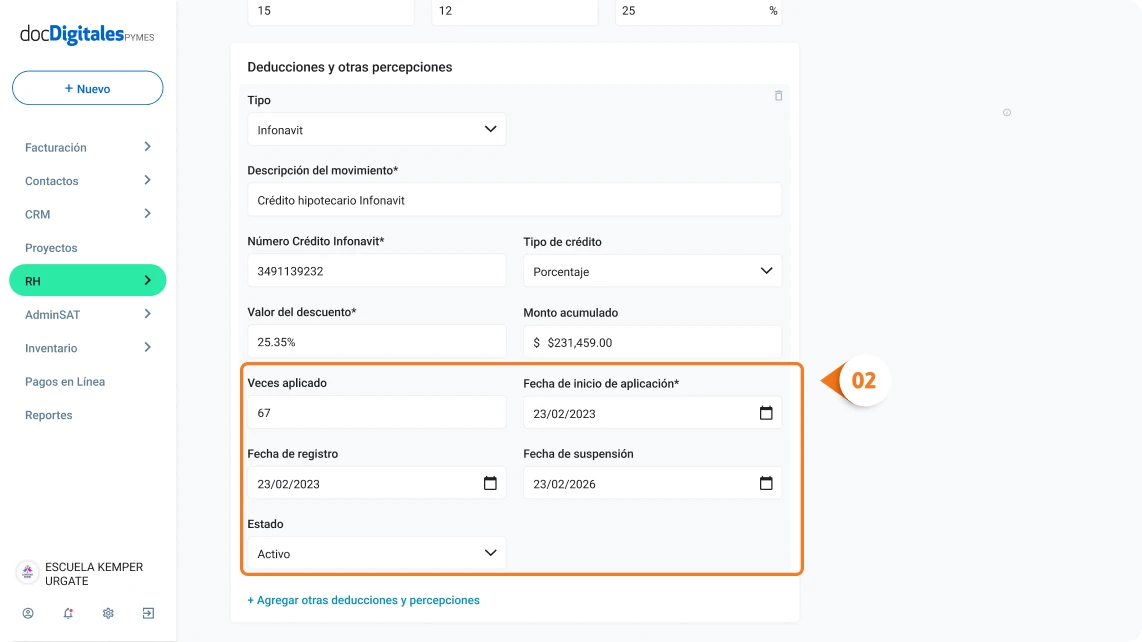Click the Estado label
This screenshot has width=1142, height=642.
265,524
